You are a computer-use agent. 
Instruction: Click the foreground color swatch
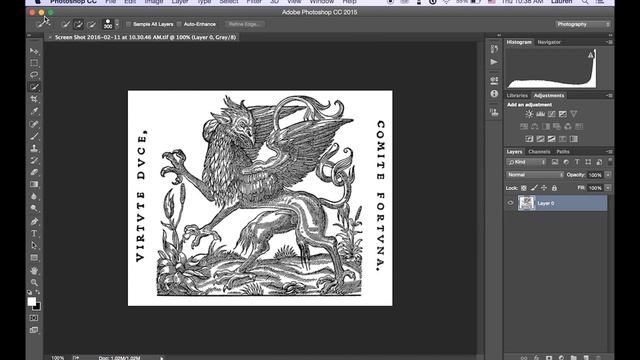point(31,302)
